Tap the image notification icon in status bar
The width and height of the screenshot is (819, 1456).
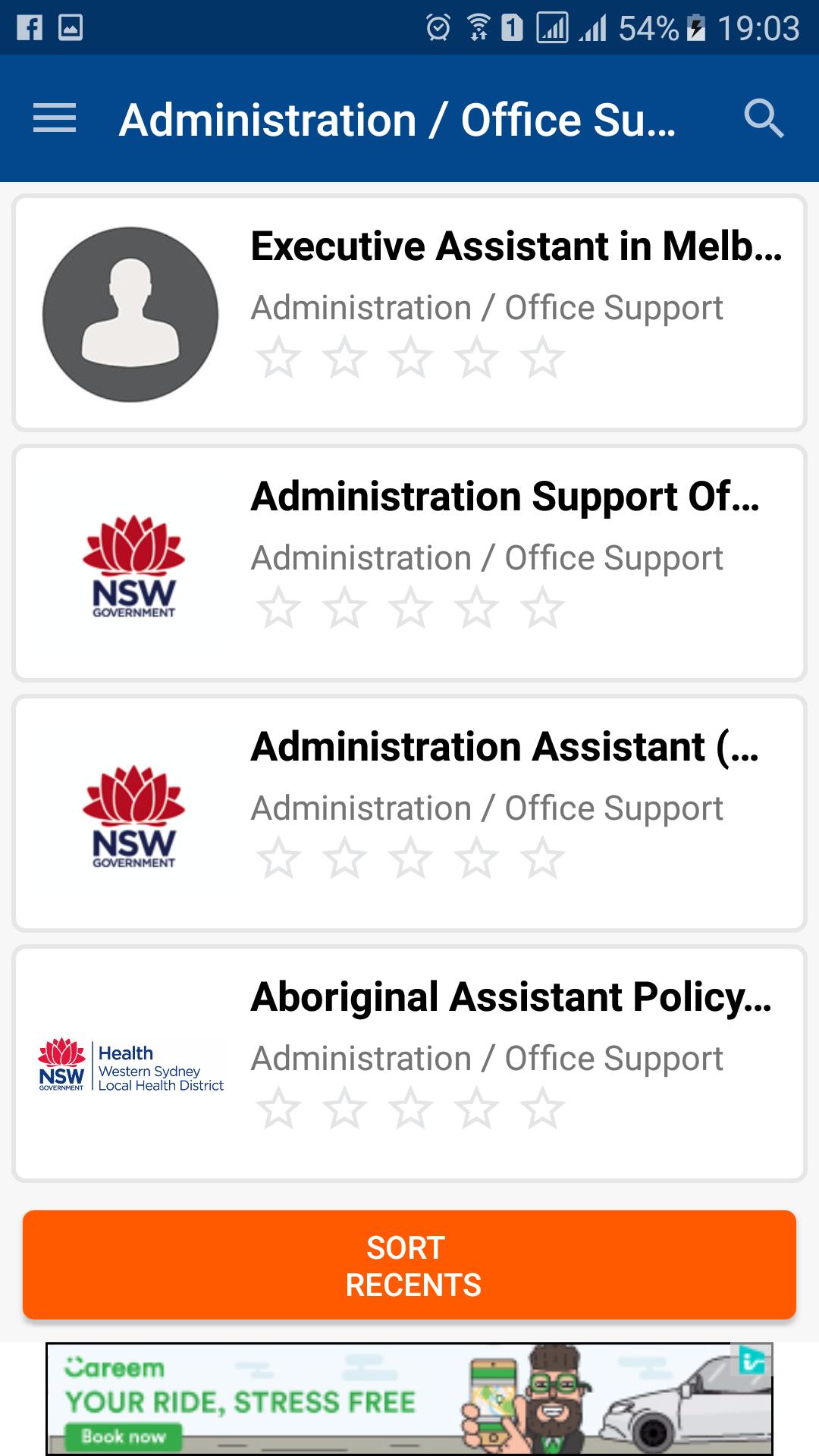[x=71, y=28]
